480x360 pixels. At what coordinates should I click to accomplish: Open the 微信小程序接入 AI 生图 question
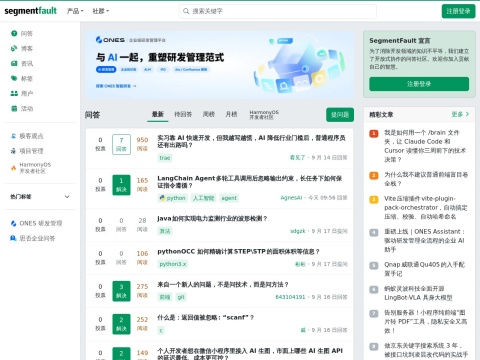(250, 354)
